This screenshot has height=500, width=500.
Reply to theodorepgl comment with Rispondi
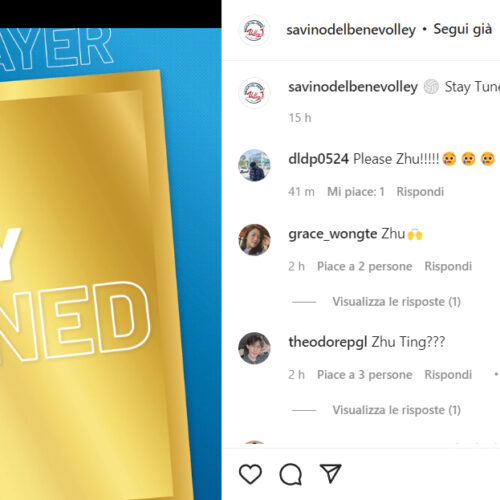[448, 375]
